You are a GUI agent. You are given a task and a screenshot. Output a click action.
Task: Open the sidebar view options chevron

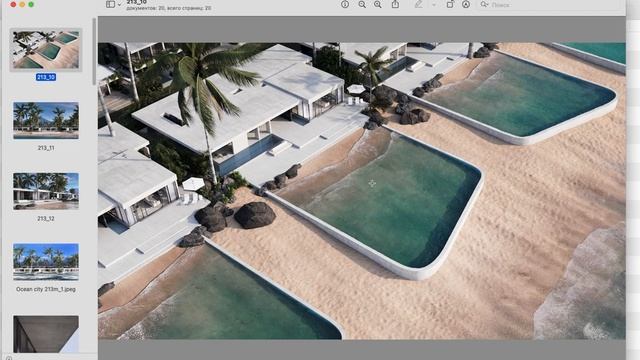[119, 4]
